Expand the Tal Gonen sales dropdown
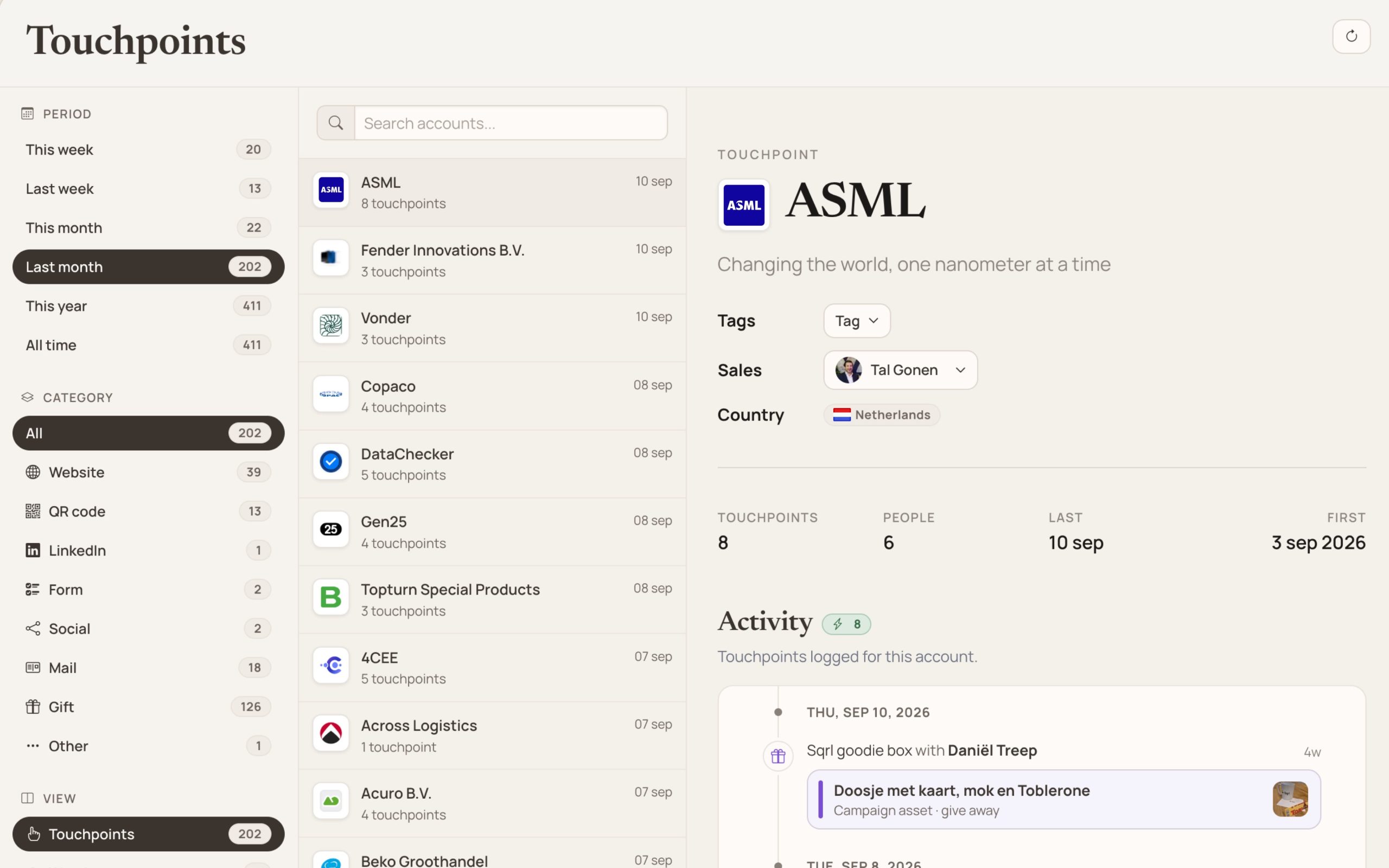 click(x=900, y=369)
